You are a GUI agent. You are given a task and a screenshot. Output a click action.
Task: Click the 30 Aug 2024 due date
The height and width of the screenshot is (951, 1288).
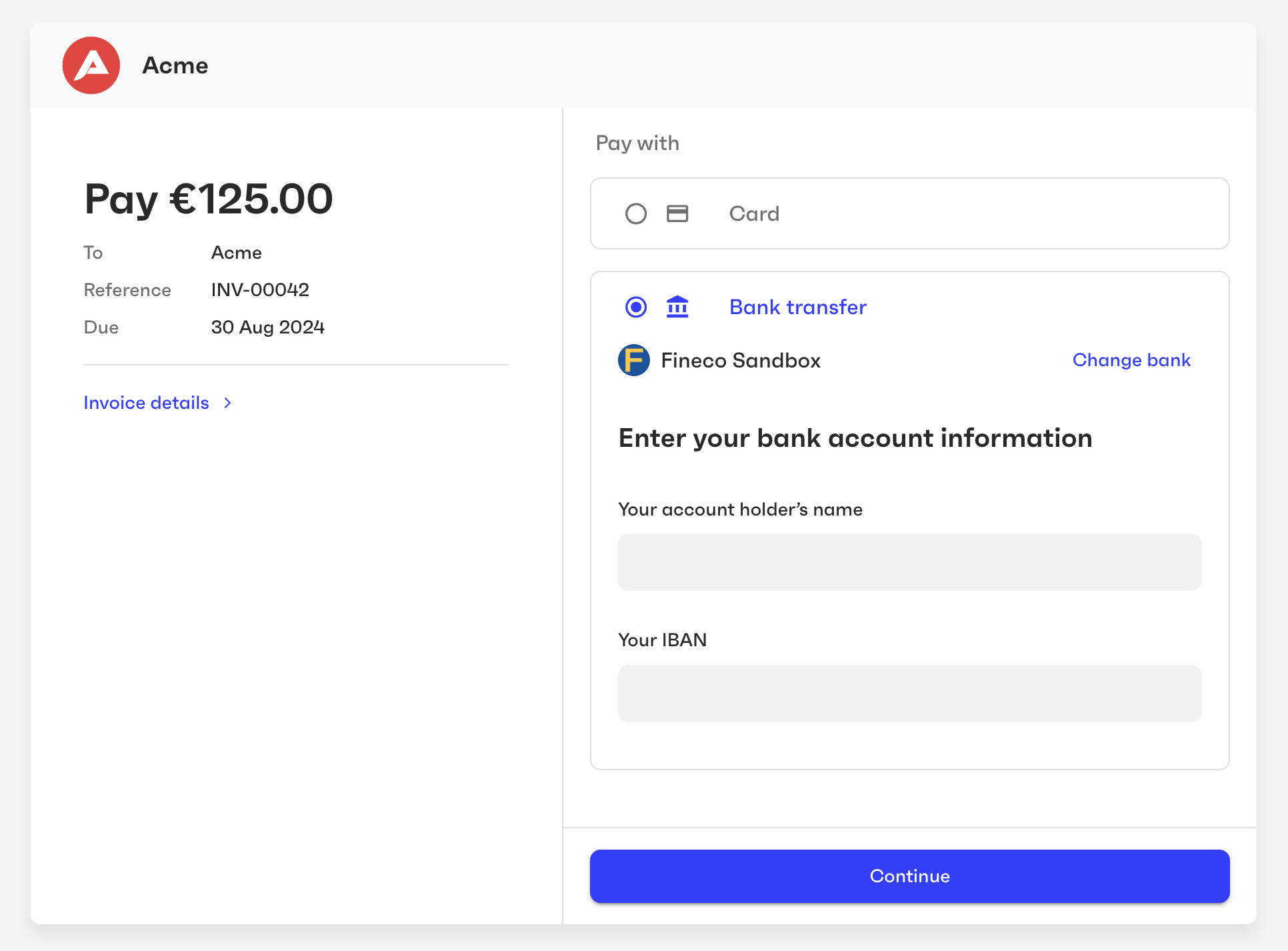coord(267,327)
